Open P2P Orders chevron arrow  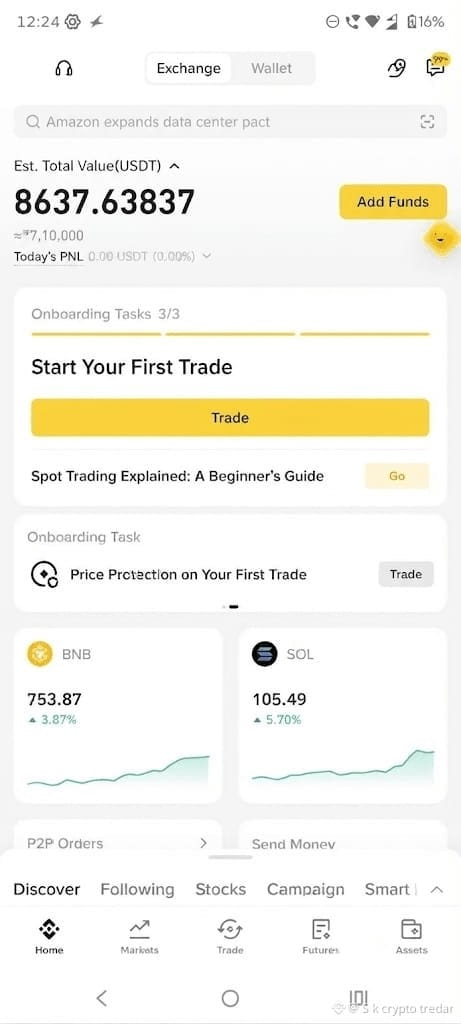pos(203,843)
